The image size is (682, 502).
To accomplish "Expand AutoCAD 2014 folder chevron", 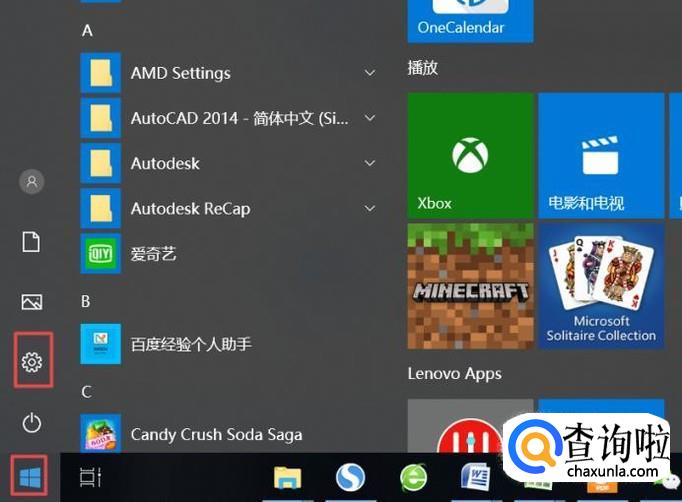I will pyautogui.click(x=370, y=118).
